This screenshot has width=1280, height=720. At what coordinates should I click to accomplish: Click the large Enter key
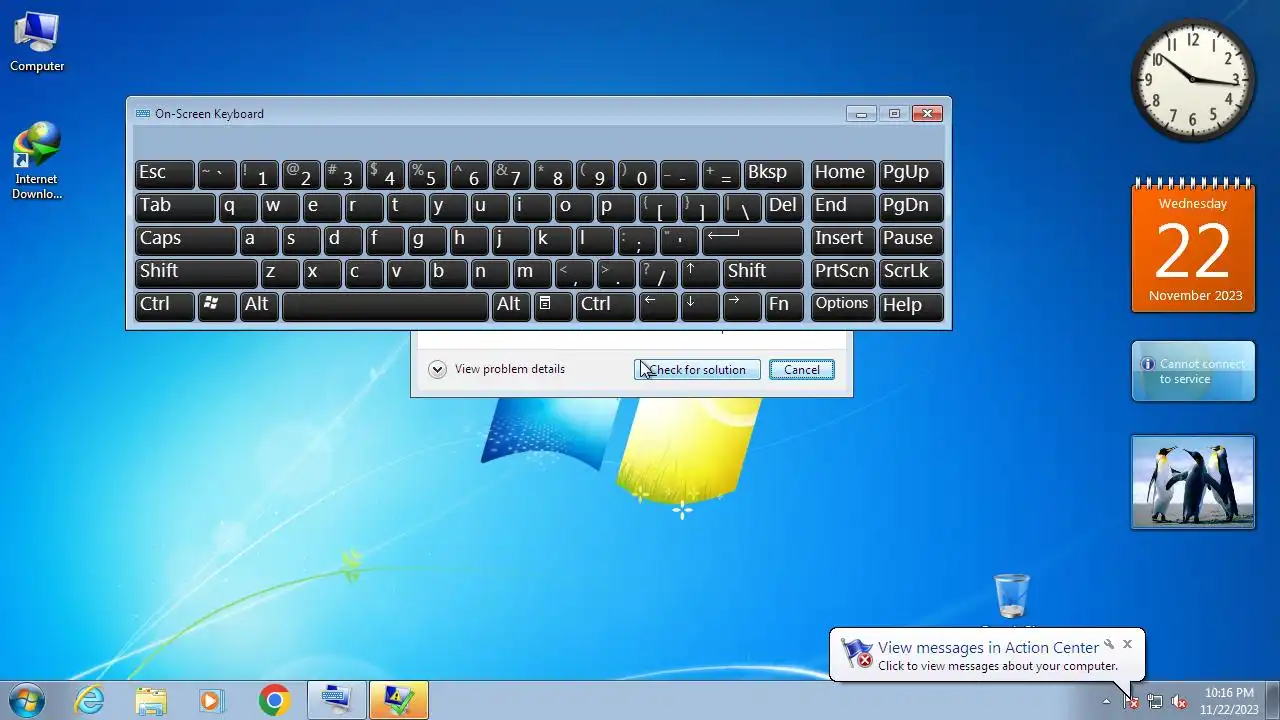pyautogui.click(x=753, y=239)
